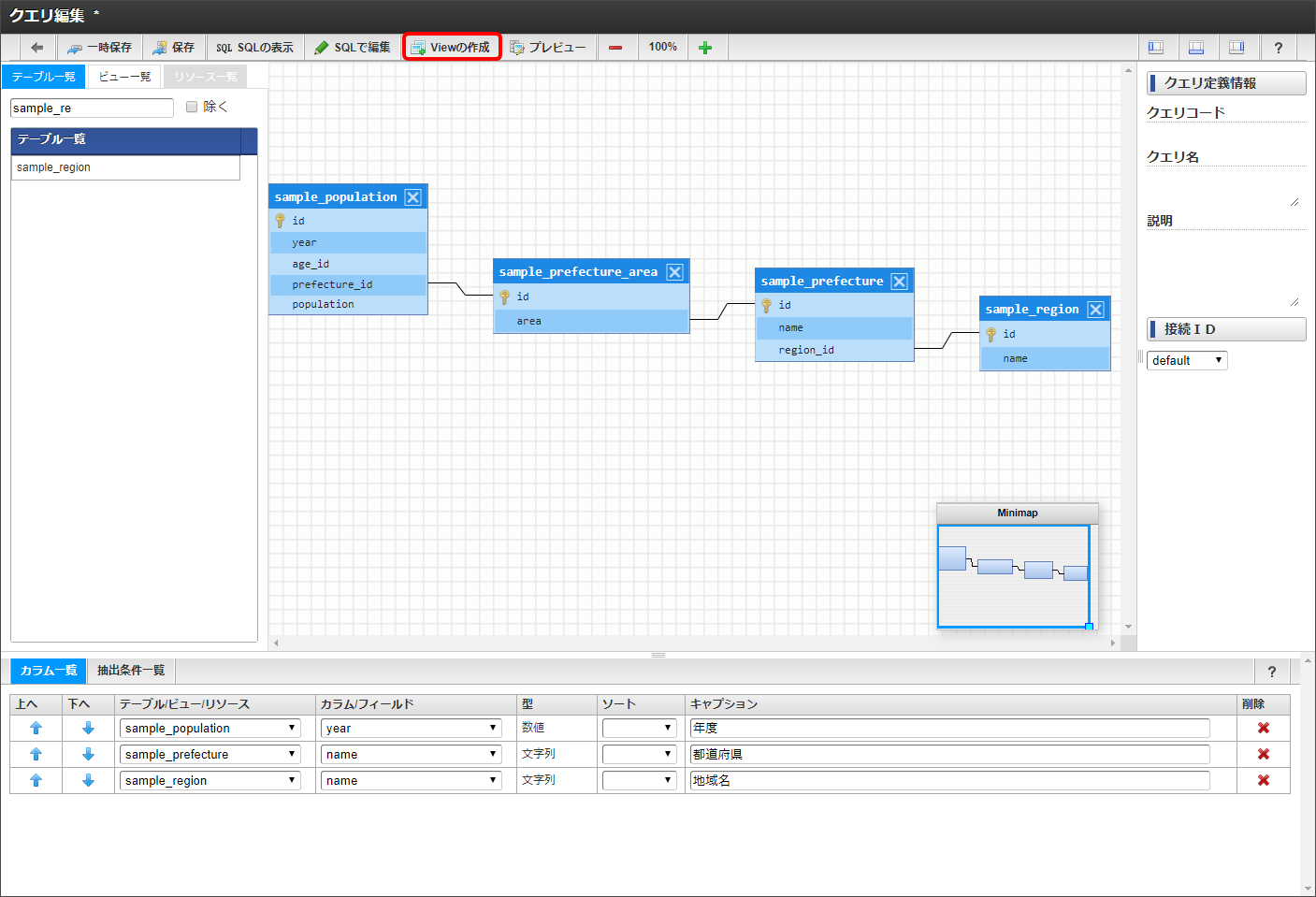Click the canvas horizontal scrollbar
Image resolution: width=1316 pixels, height=897 pixels.
[x=694, y=643]
